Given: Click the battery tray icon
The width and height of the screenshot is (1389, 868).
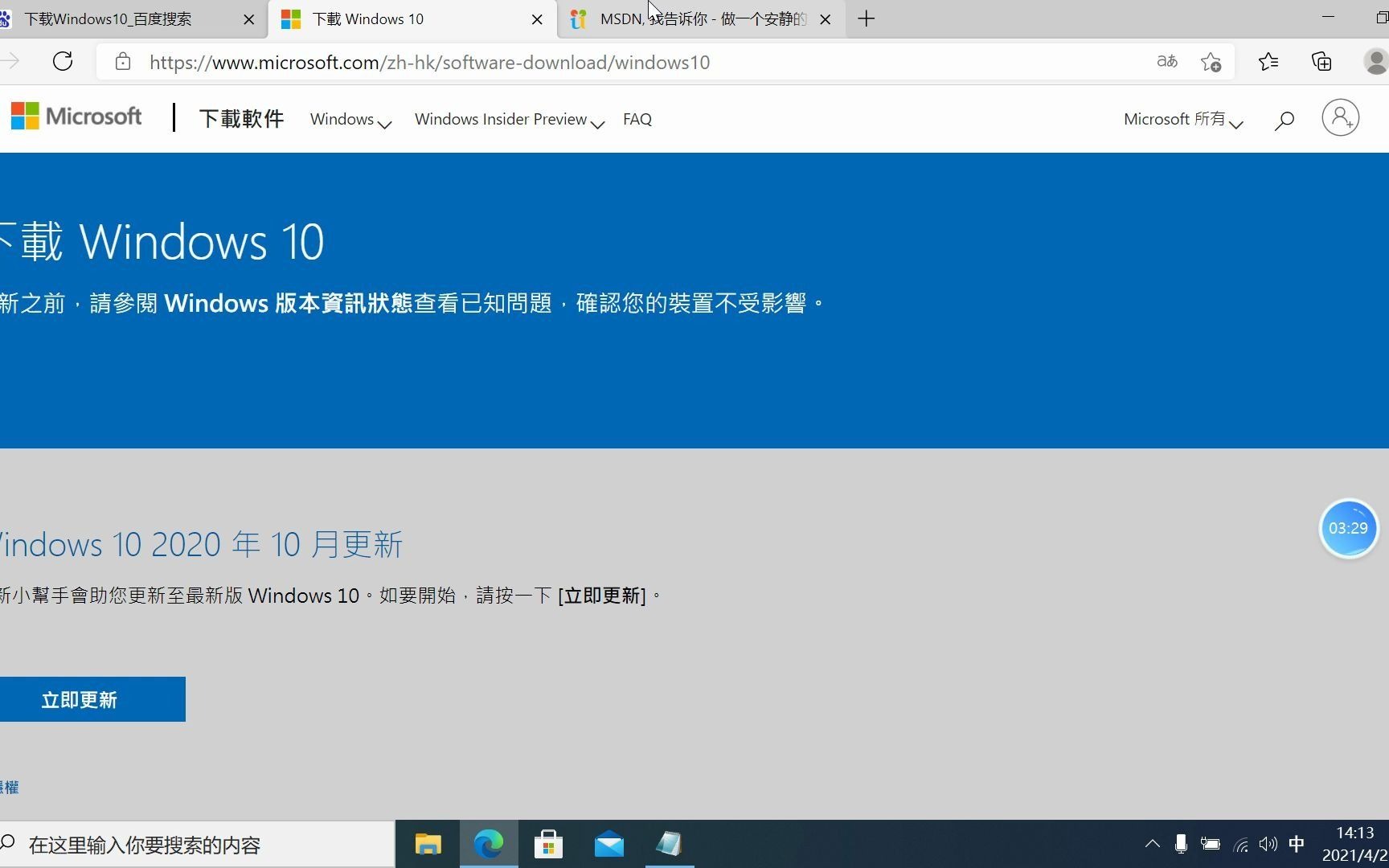Looking at the screenshot, I should [1210, 844].
